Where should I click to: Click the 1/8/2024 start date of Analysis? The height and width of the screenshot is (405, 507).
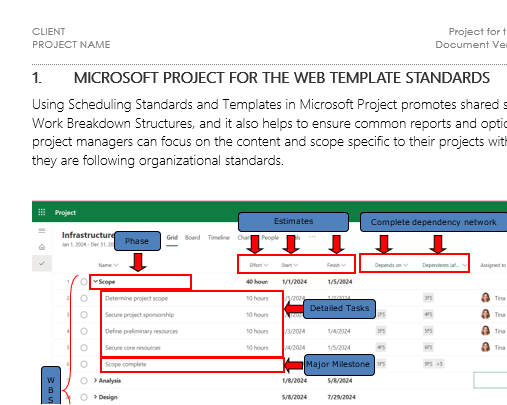point(294,381)
